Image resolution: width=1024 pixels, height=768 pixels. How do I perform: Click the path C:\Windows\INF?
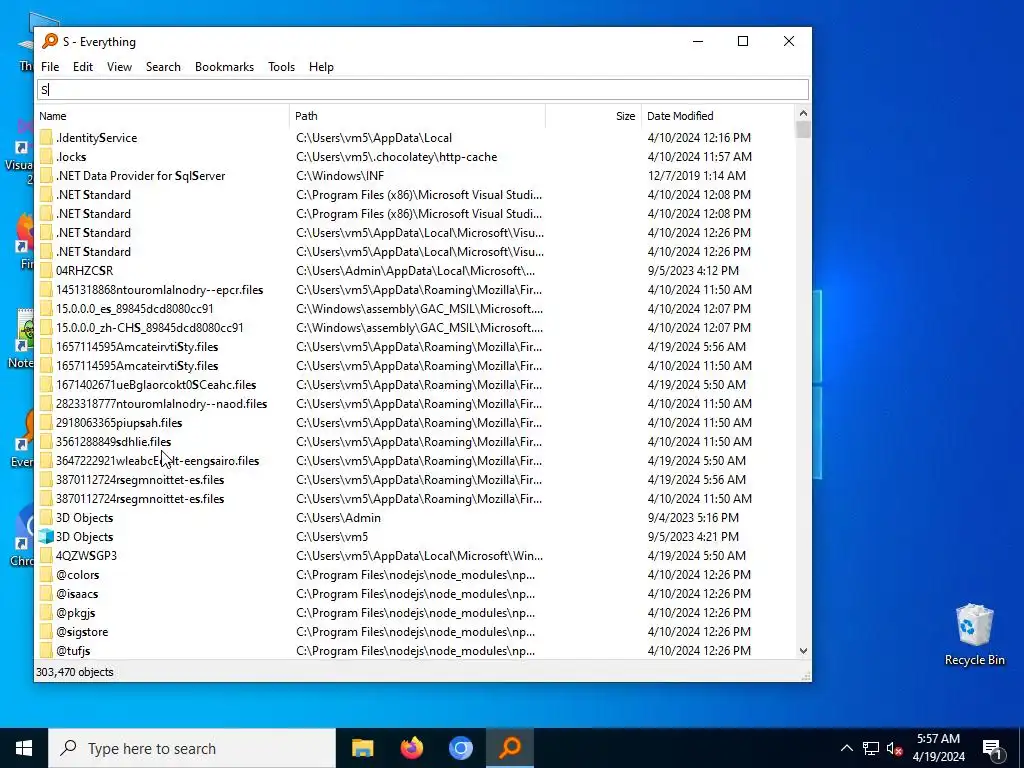coord(340,176)
